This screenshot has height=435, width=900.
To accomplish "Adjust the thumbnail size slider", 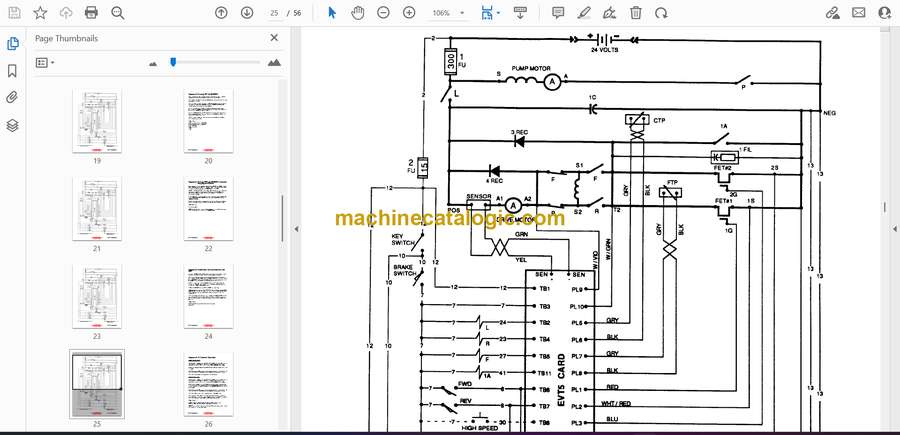I will coord(173,62).
